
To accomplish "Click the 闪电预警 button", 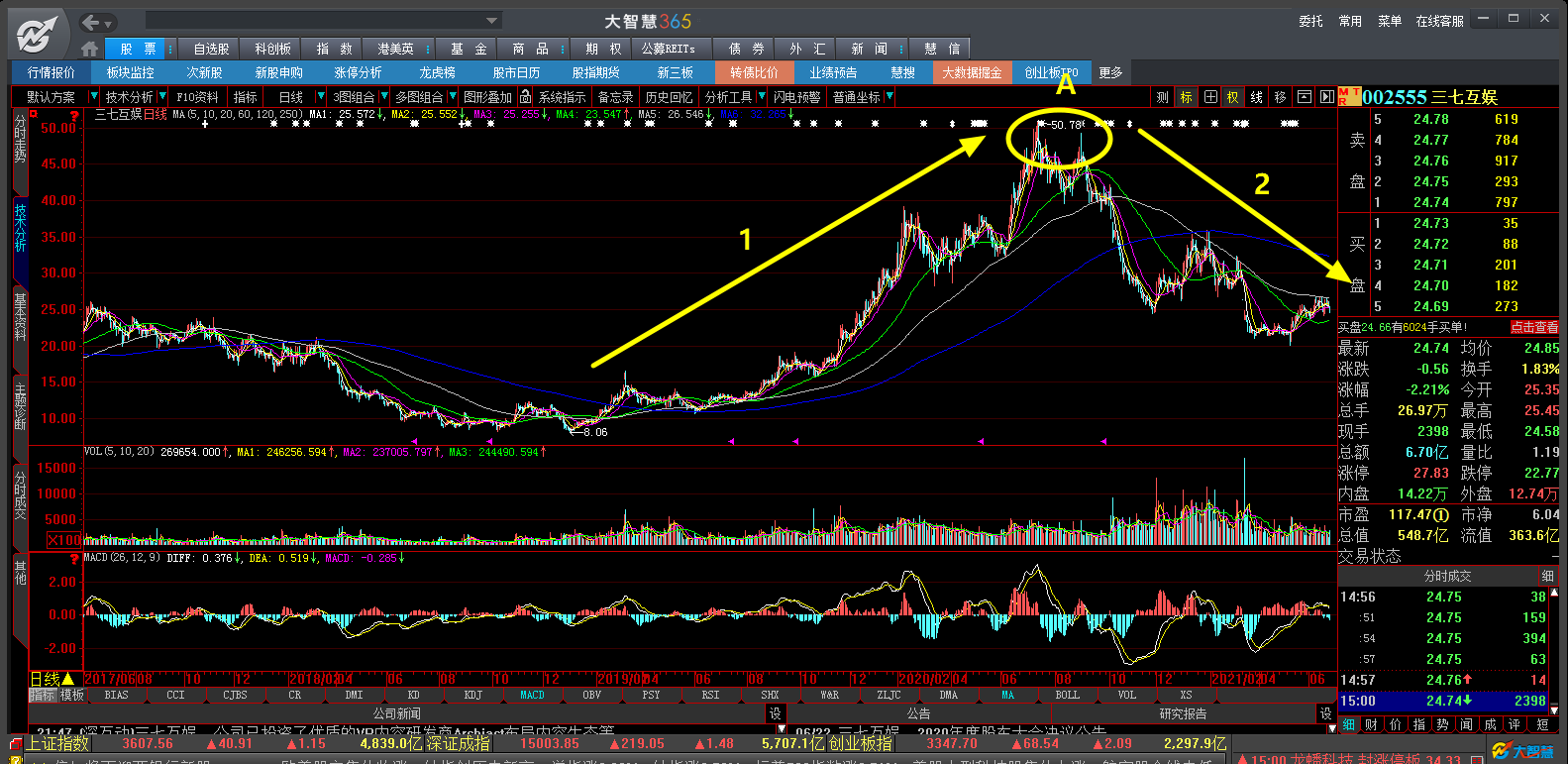I will [x=796, y=97].
